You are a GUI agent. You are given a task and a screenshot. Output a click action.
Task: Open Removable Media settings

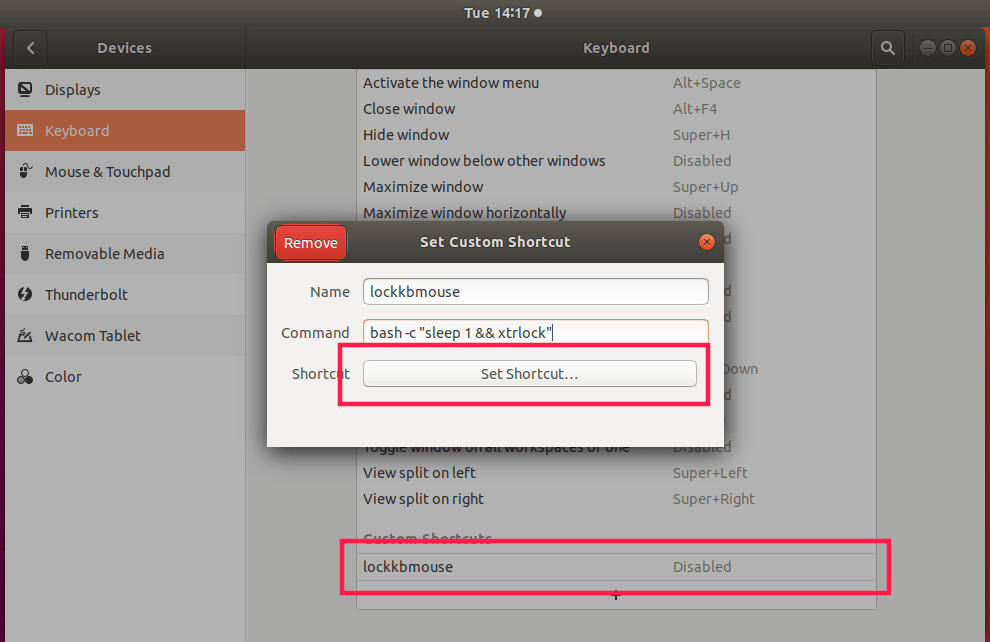125,254
